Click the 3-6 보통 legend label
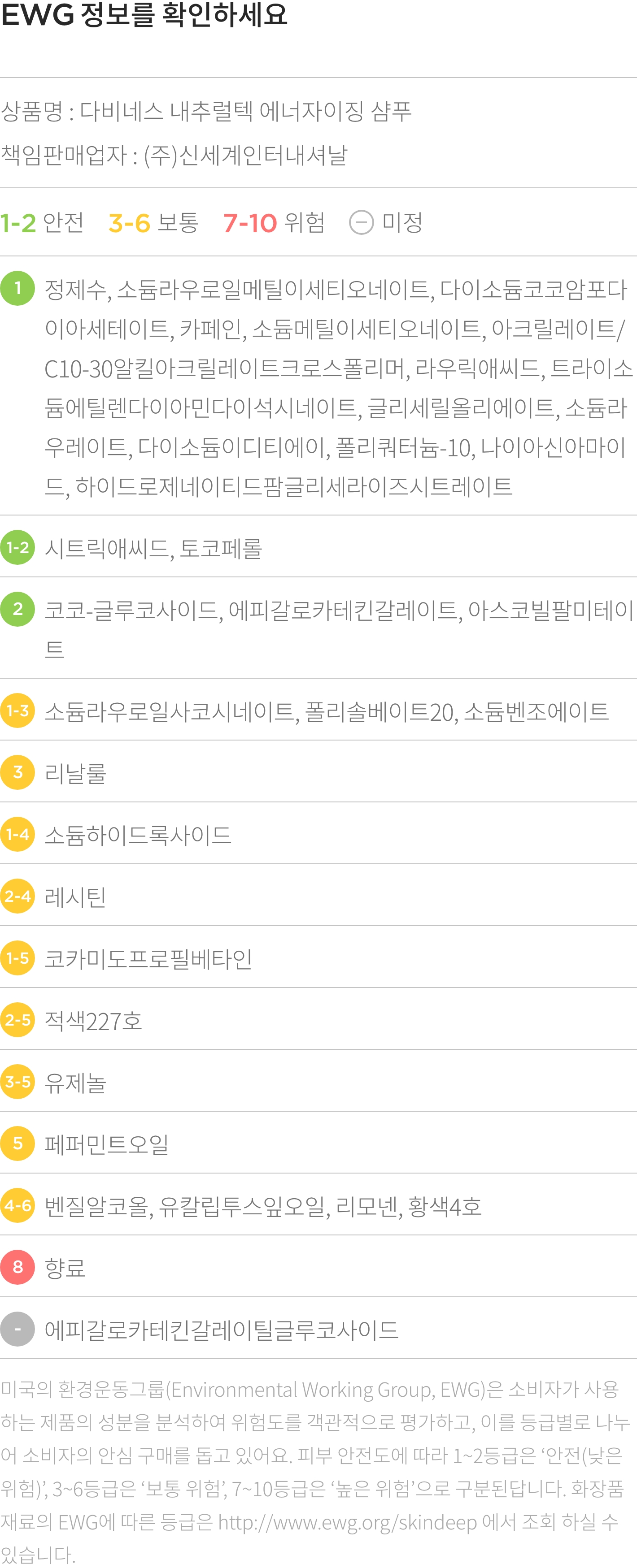Viewport: 637px width, 1568px height. pyautogui.click(x=153, y=223)
